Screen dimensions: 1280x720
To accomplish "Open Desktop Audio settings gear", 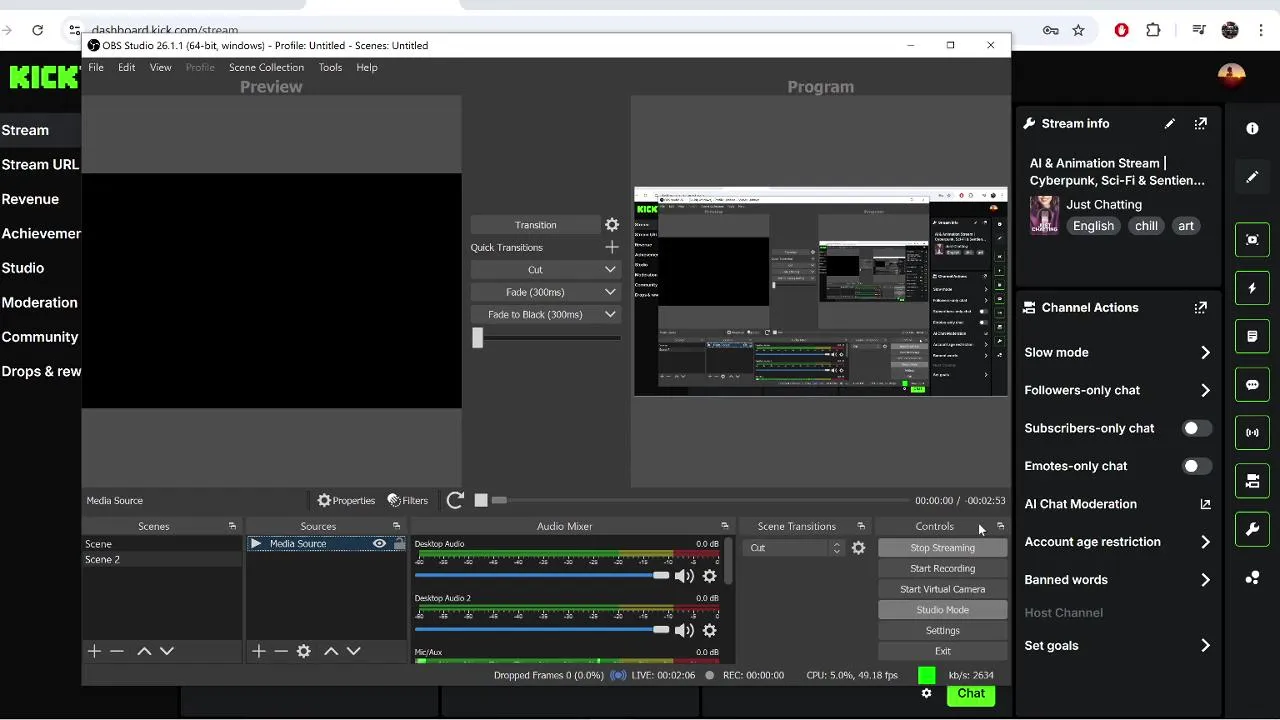I will [710, 576].
